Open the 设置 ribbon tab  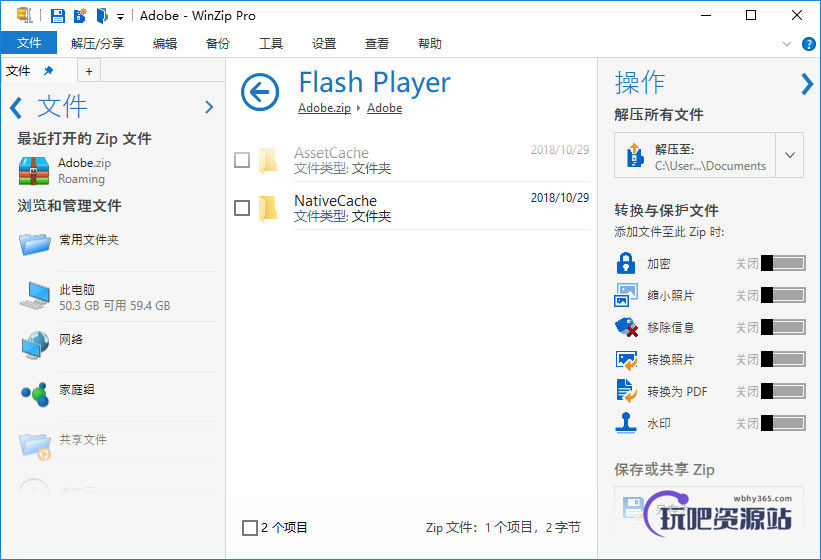pos(324,43)
